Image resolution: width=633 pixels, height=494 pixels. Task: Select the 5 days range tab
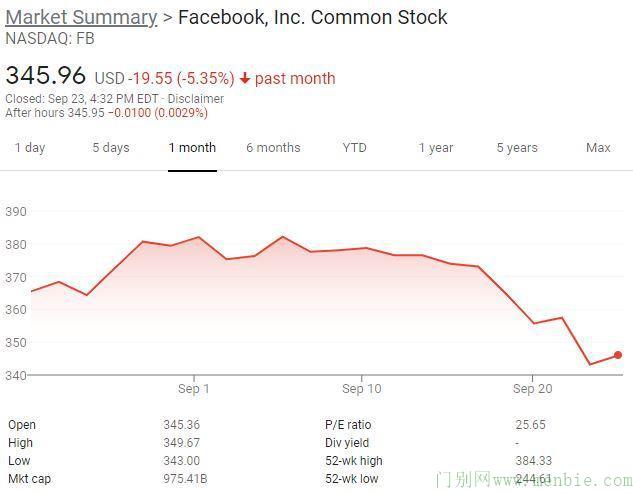coord(111,148)
